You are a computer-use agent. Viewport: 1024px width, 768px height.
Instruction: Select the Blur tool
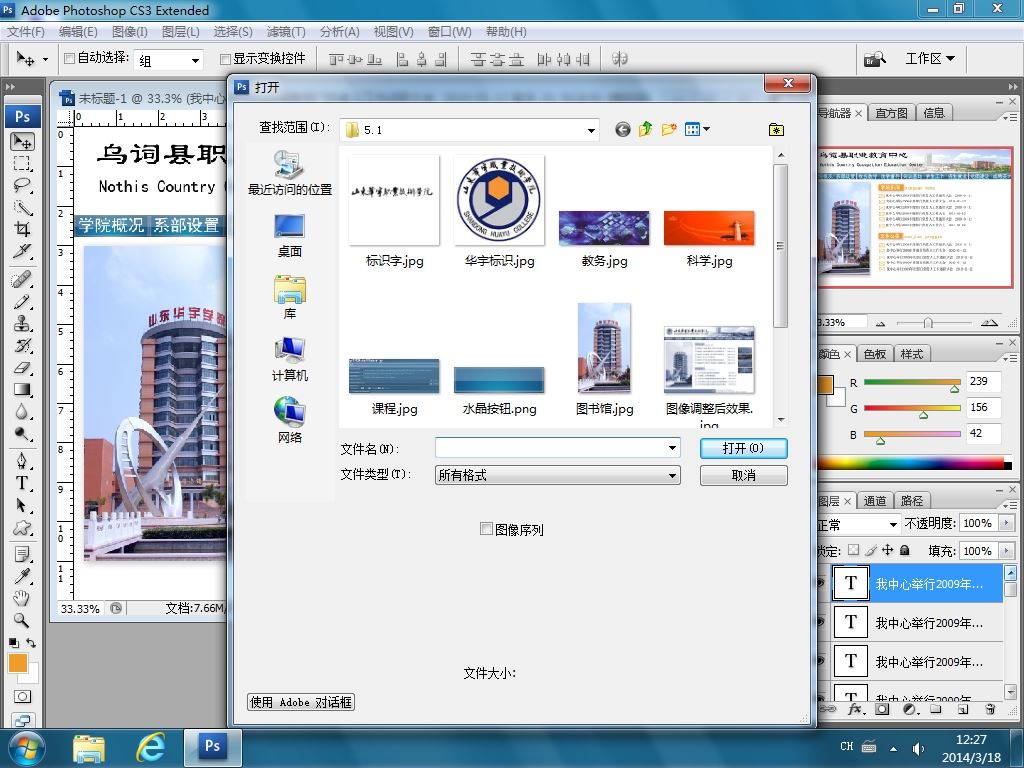[x=23, y=411]
